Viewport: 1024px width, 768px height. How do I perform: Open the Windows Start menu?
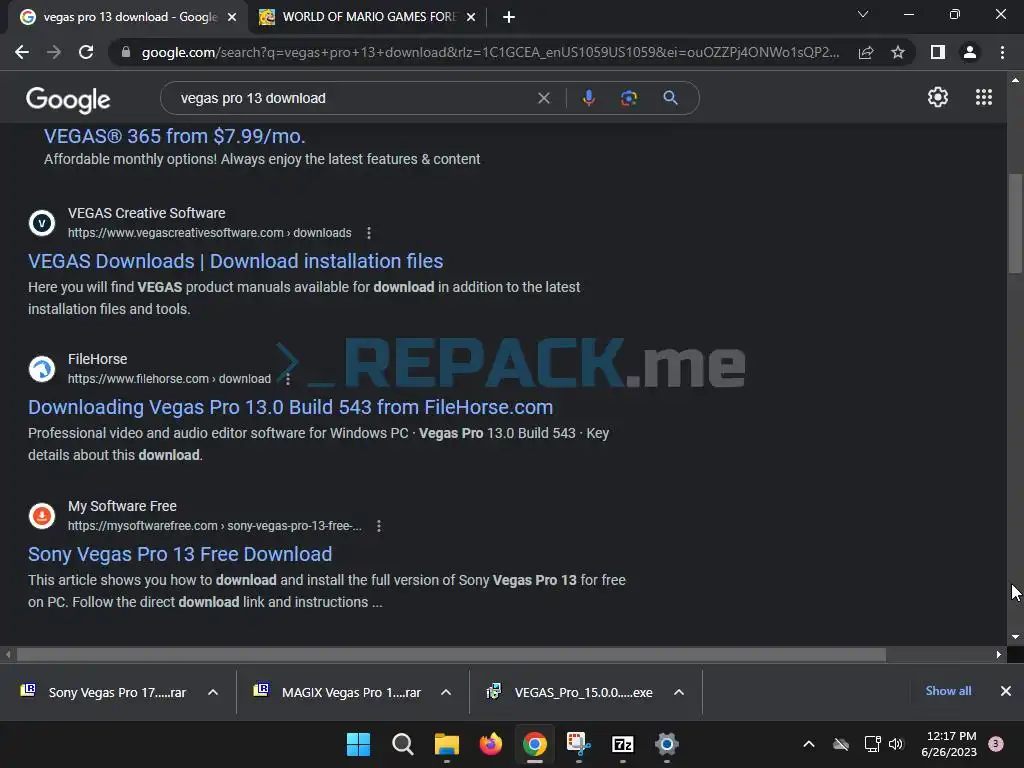click(358, 744)
